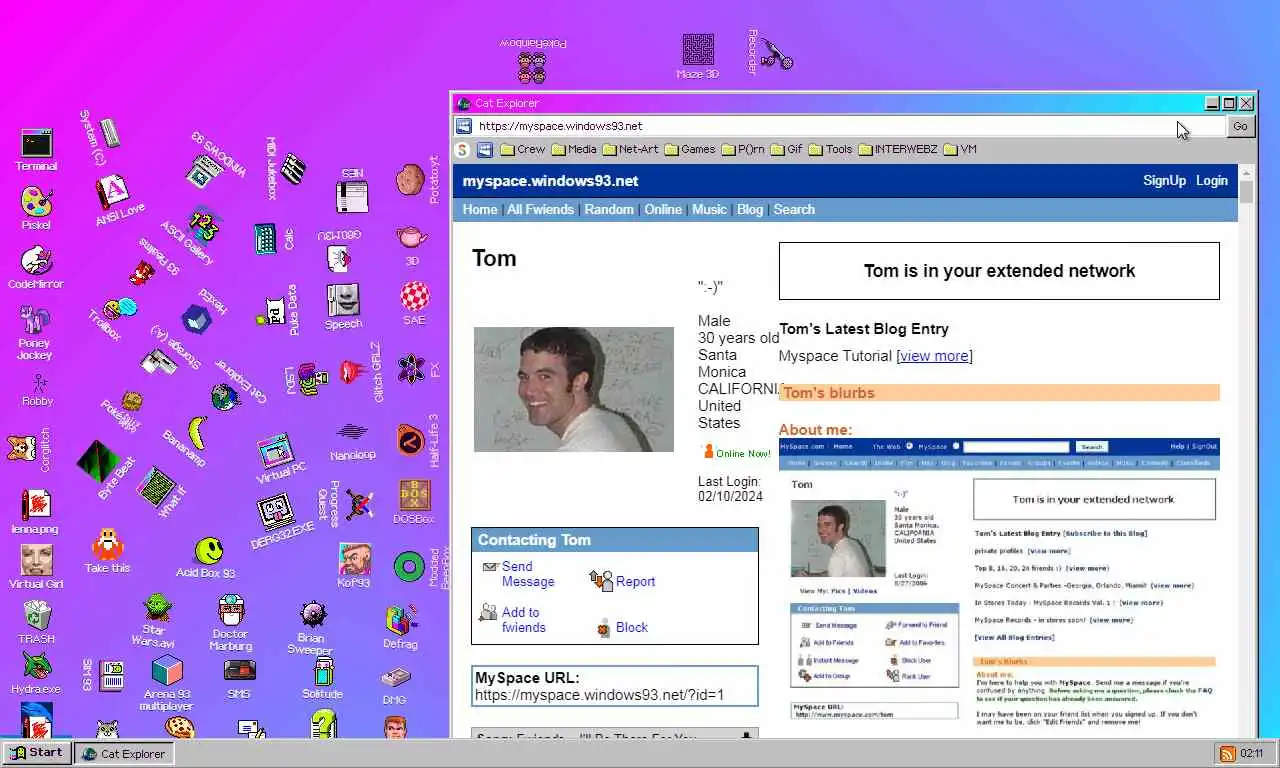
Task: Click the SignUp link
Action: tap(1164, 181)
